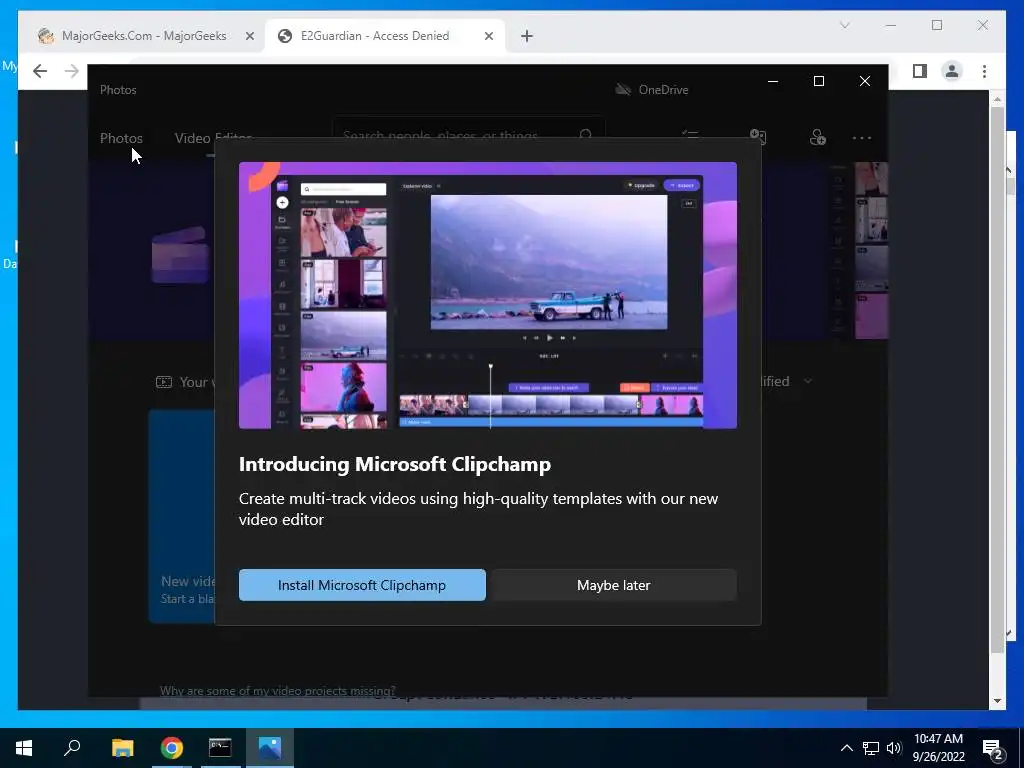The height and width of the screenshot is (768, 1024).
Task: Minimize the Photos app window
Action: tap(773, 81)
